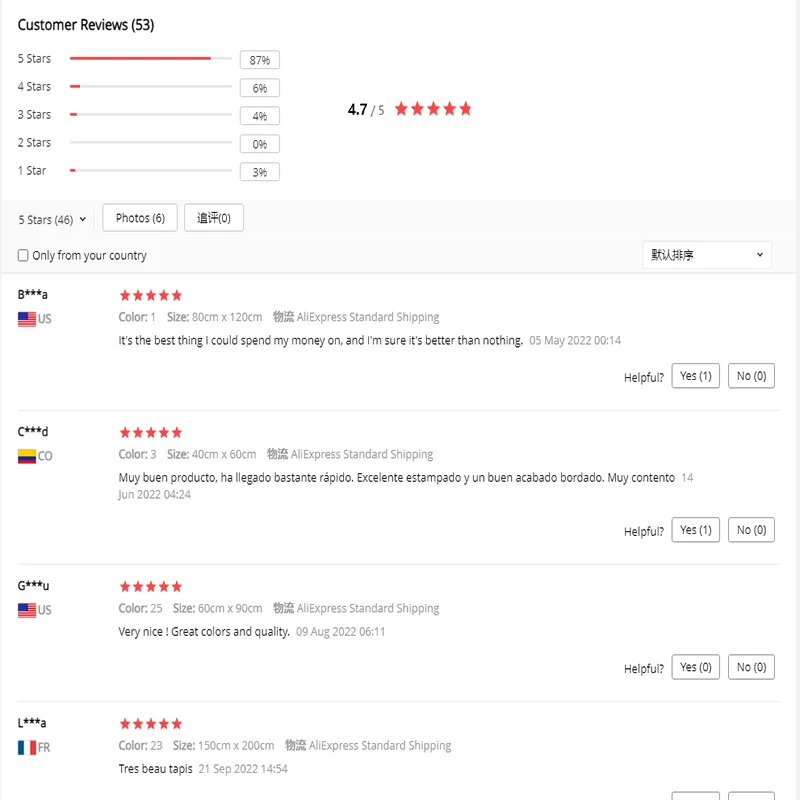Switch to the 追评(0) filter tab
The image size is (800, 800).
pos(213,218)
